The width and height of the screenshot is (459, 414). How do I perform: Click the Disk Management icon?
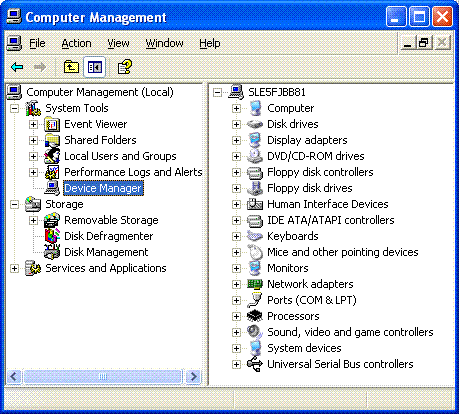tap(52, 252)
